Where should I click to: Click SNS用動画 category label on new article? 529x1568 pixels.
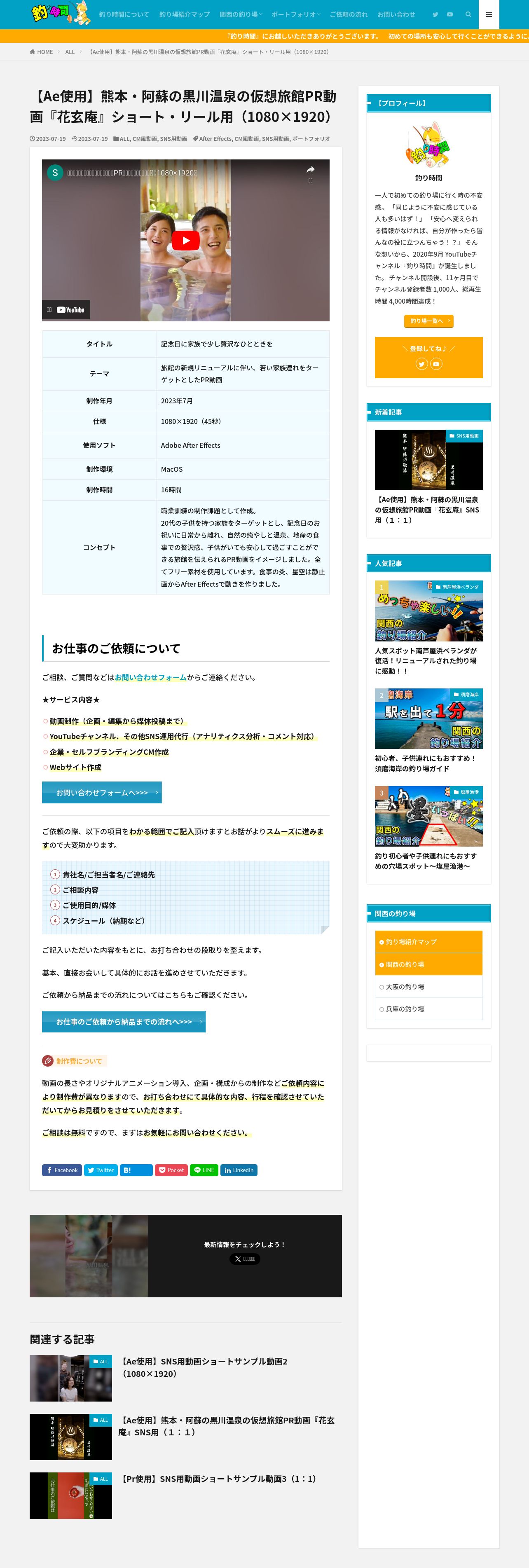coord(464,436)
